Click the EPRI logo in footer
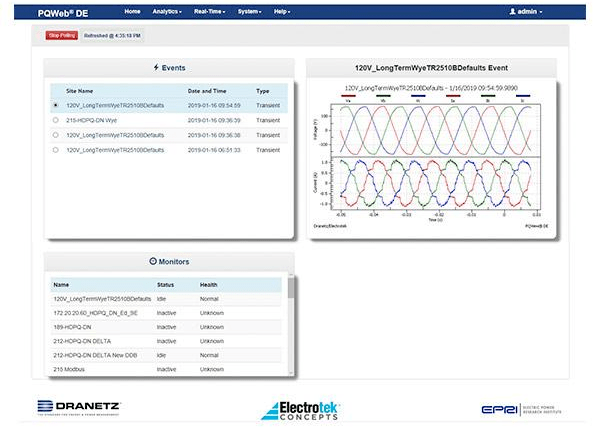Screen dimensions: 600x436 519,410
